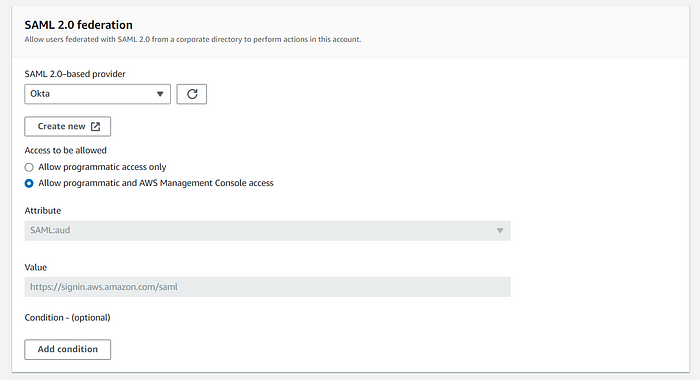Viewport: 700px width, 380px height.
Task: Click the gray arrow on the SAML:aud field
Action: click(x=500, y=231)
